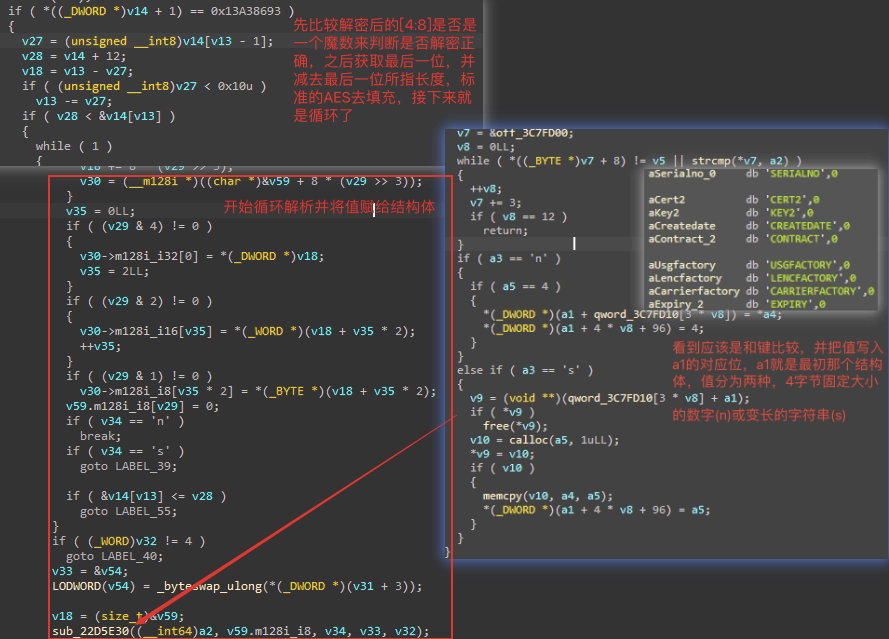Click the strcmp(*v7, a2) call

(740, 160)
